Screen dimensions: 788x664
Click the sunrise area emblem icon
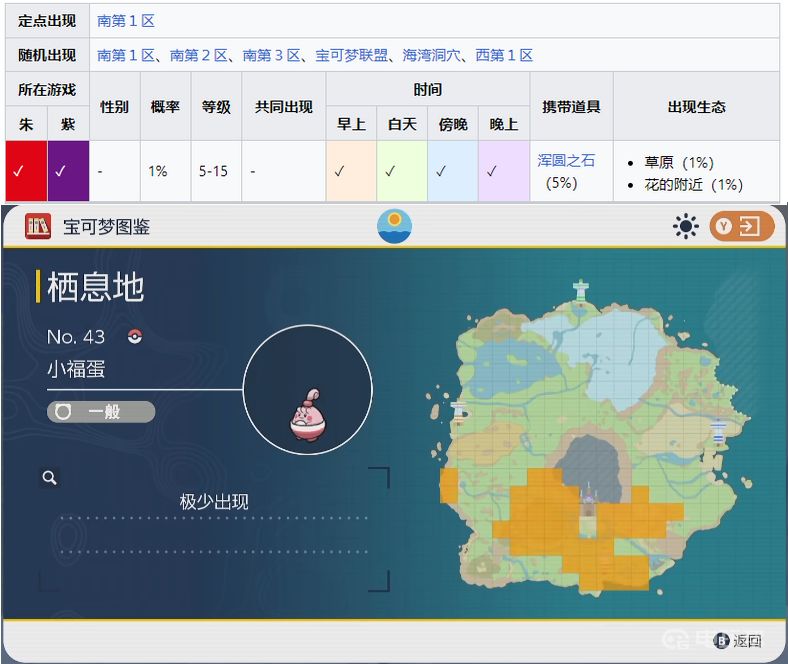(x=395, y=226)
